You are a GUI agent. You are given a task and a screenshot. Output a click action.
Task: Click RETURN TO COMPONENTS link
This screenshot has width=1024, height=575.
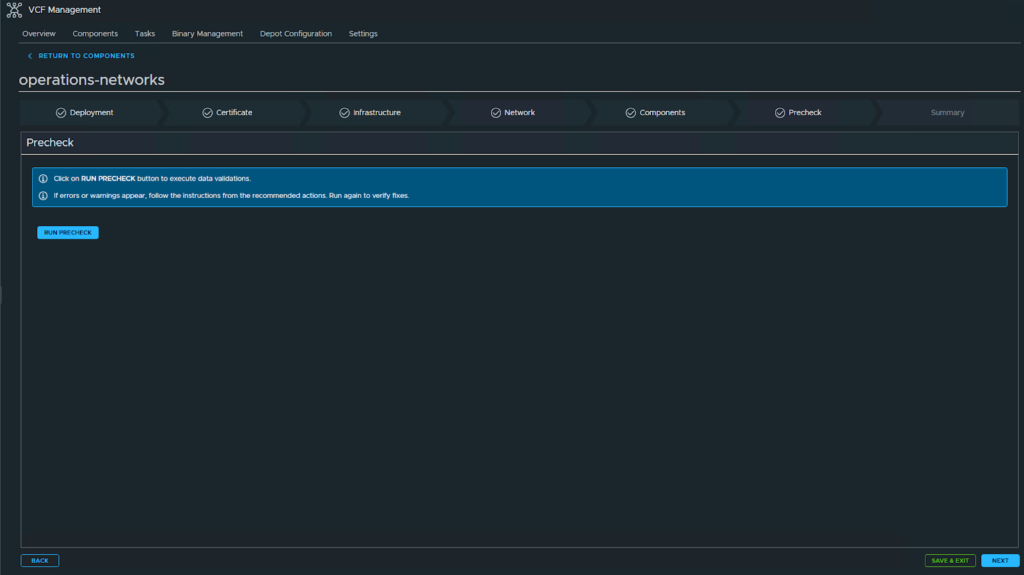tap(86, 56)
